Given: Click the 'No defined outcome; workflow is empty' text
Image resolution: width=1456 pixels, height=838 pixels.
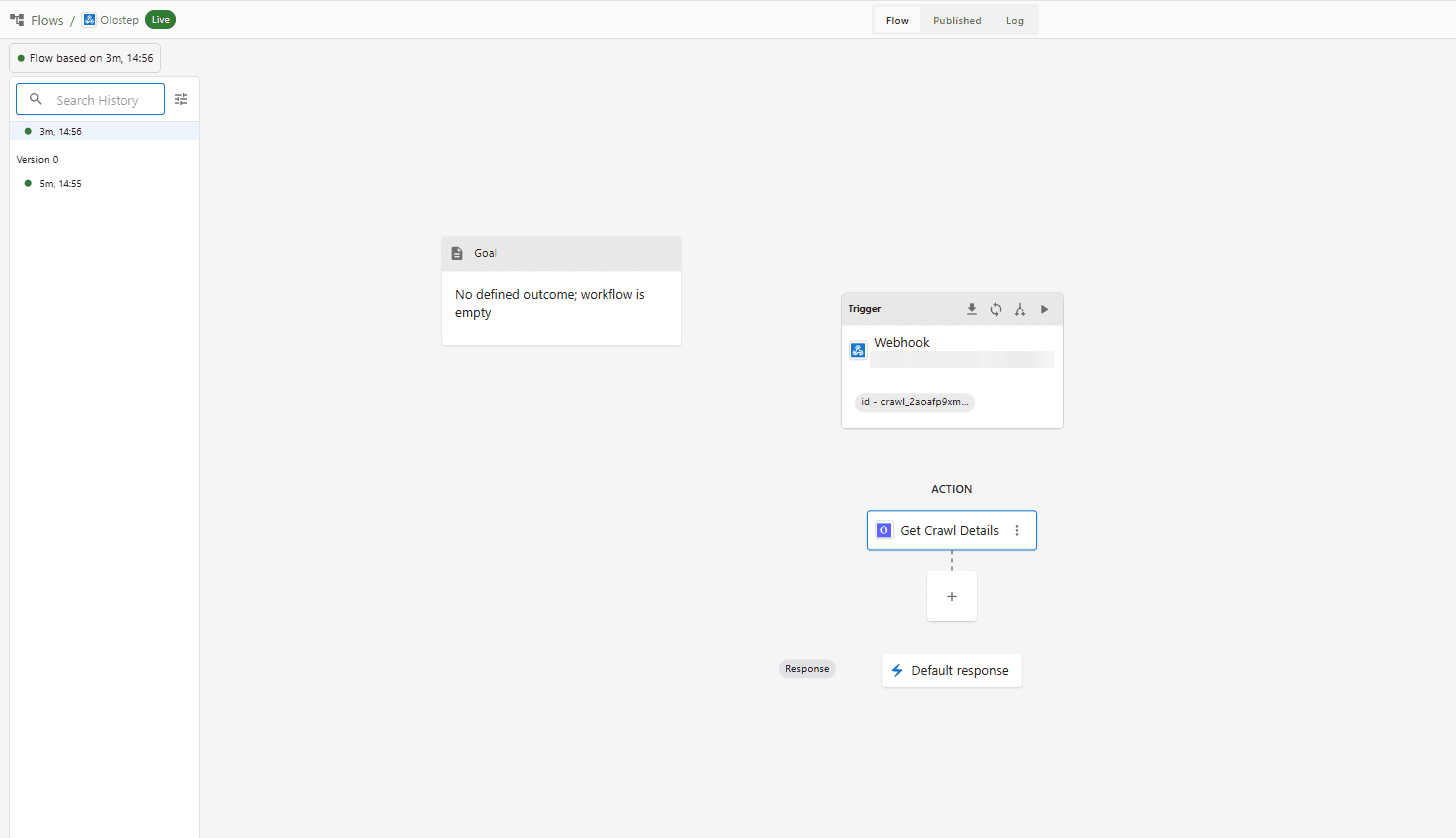Looking at the screenshot, I should point(550,303).
